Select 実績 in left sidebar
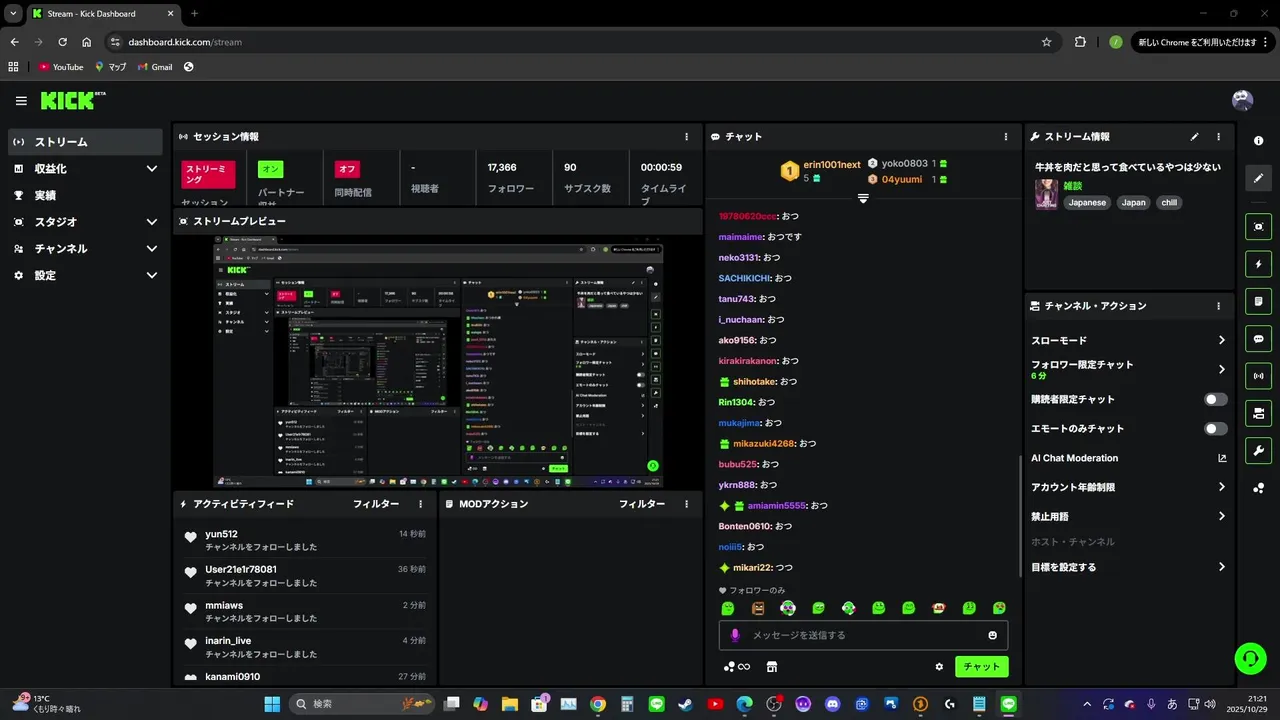 pyautogui.click(x=85, y=195)
